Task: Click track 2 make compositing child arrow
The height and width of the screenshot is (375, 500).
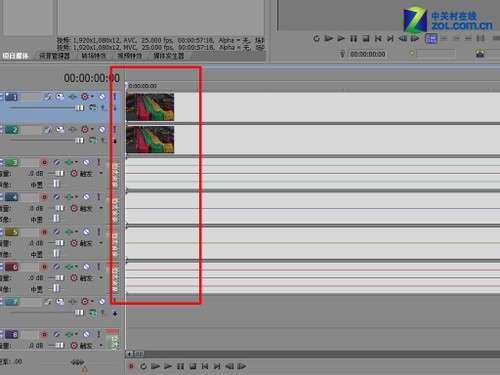Action: [x=115, y=141]
